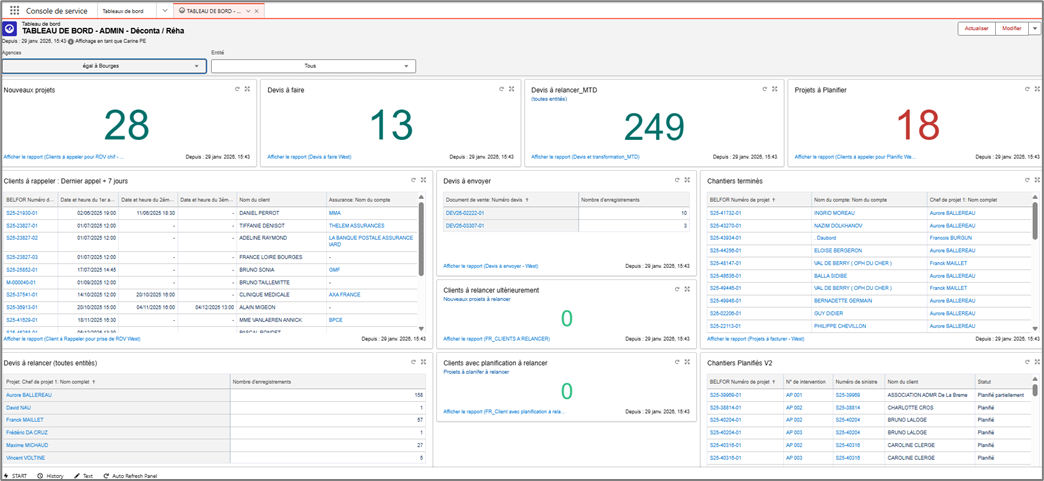Open the Auto Refresh Panel utility

point(130,476)
